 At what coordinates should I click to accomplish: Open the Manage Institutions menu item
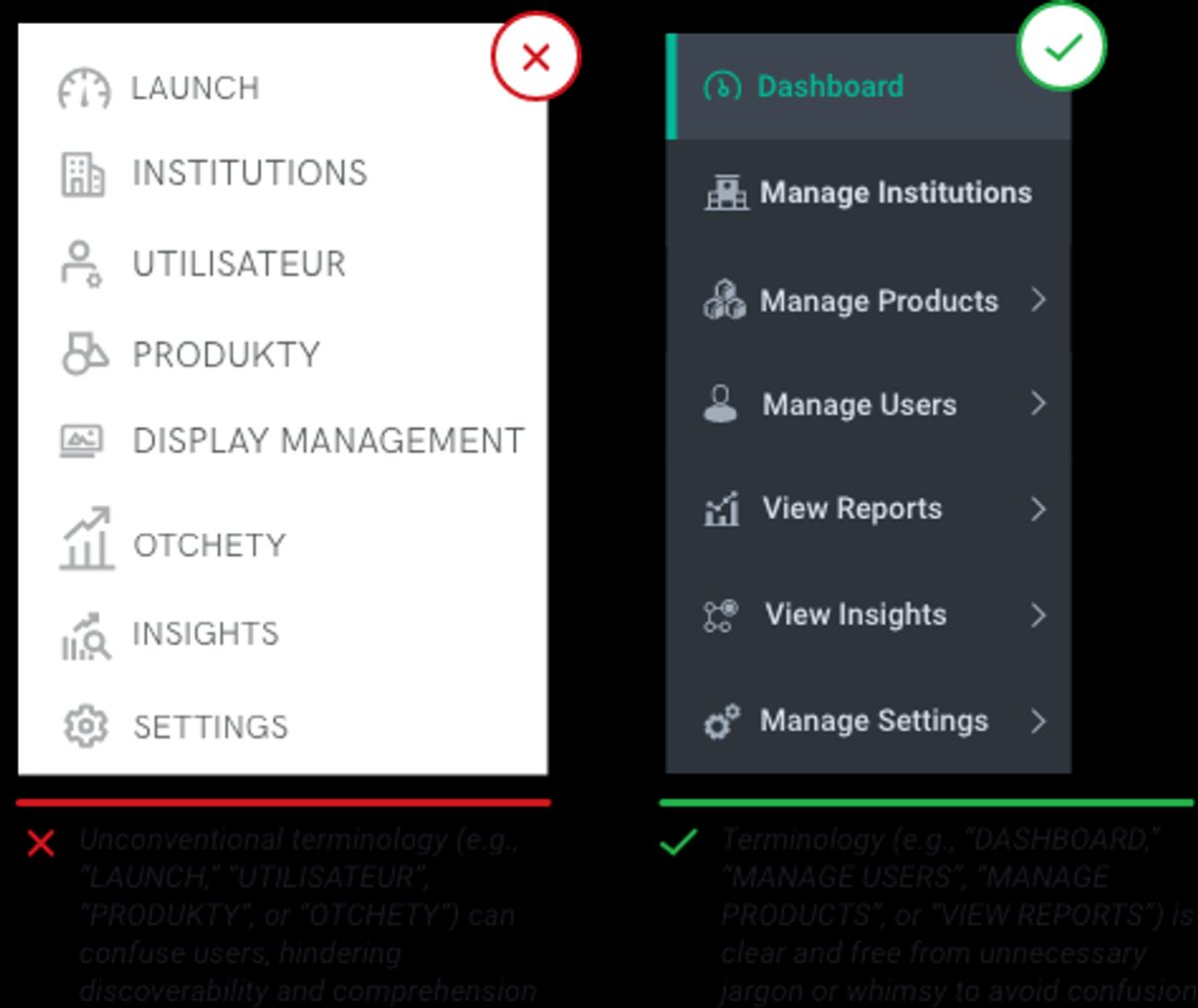pos(895,192)
